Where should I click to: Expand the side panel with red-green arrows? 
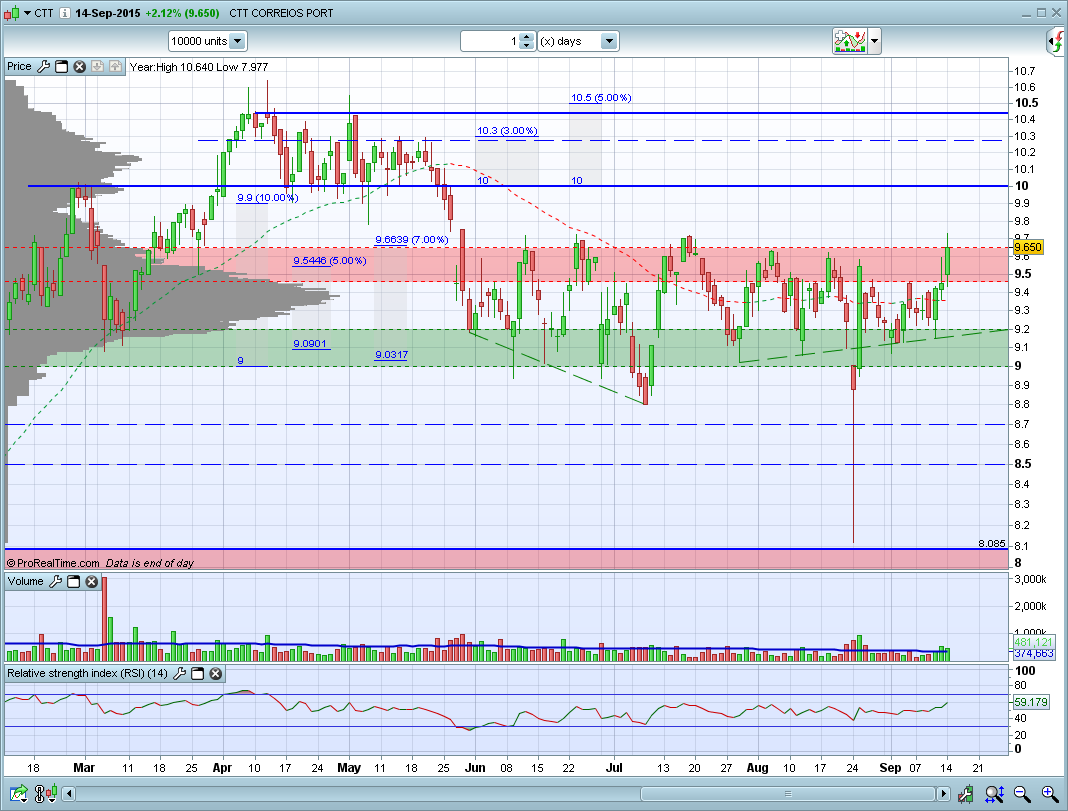click(1057, 41)
